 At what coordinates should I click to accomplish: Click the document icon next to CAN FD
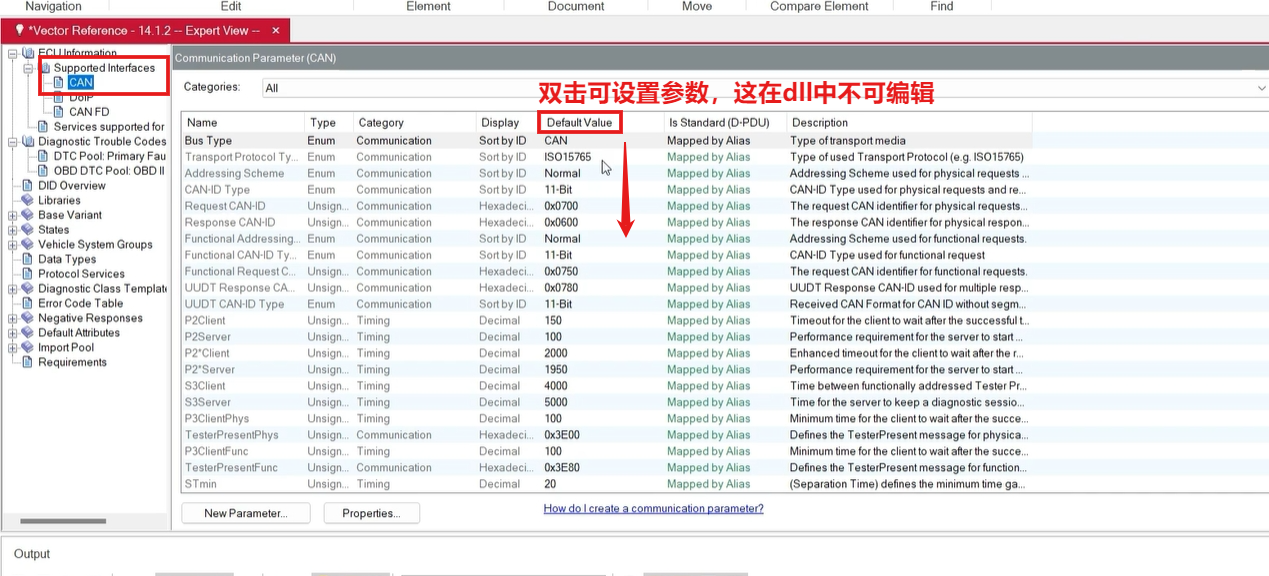(x=59, y=112)
